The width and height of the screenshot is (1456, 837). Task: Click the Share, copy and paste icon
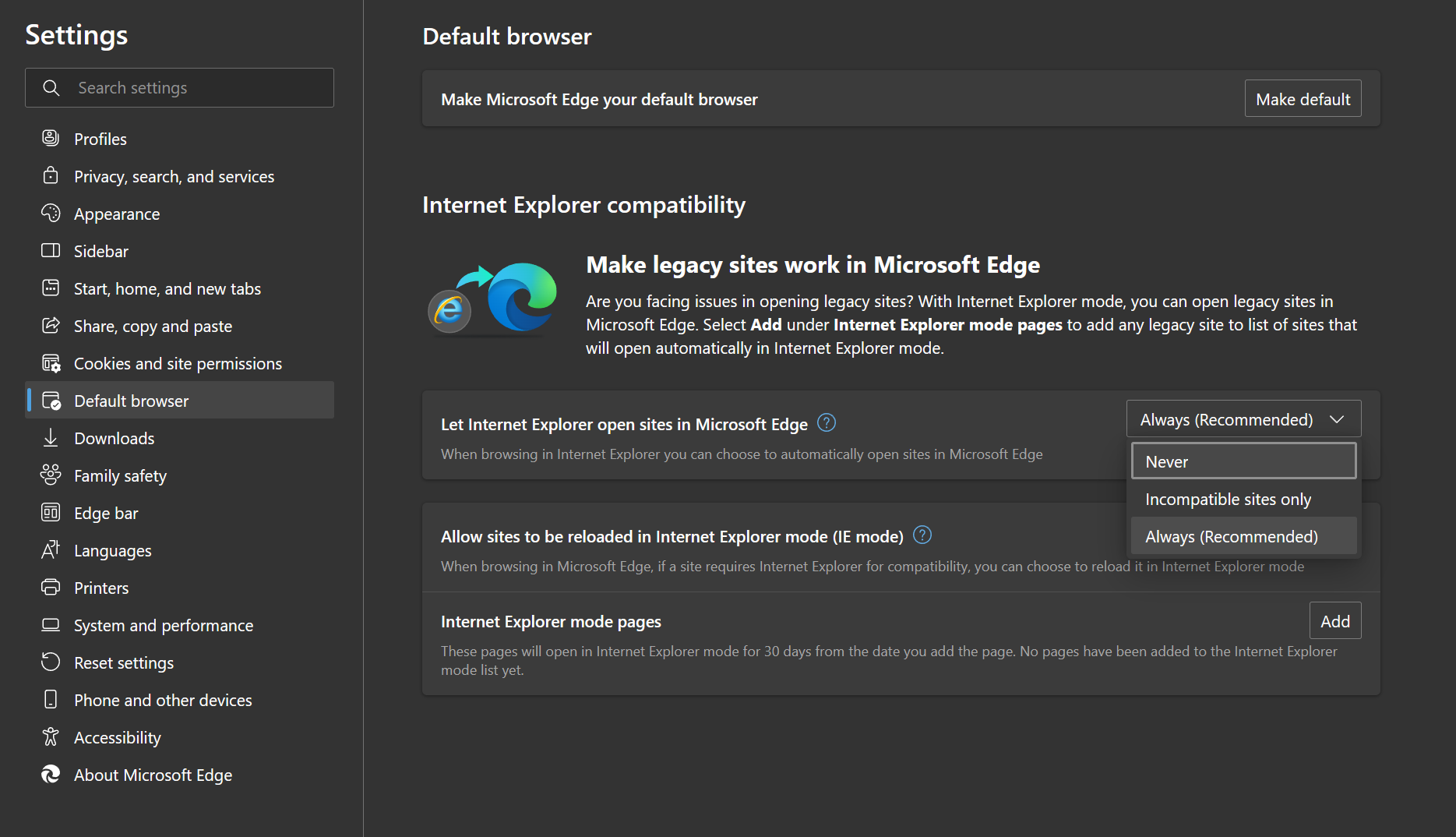point(51,326)
